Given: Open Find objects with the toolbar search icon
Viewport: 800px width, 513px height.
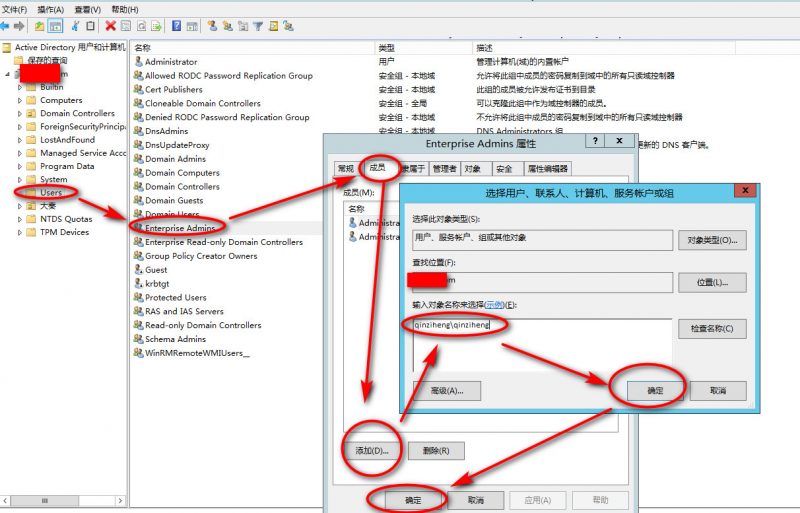Looking at the screenshot, I should pos(273,26).
